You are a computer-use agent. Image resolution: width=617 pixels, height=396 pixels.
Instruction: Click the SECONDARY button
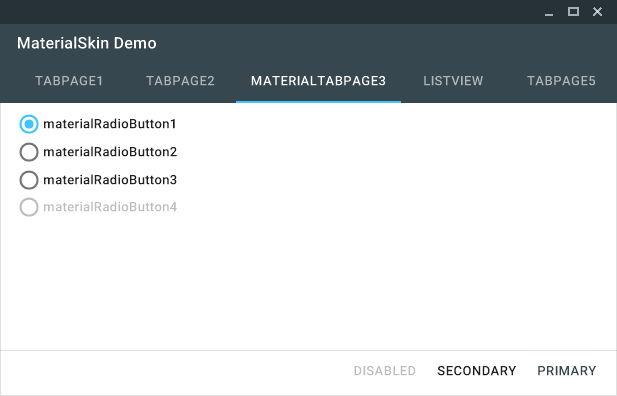[477, 371]
